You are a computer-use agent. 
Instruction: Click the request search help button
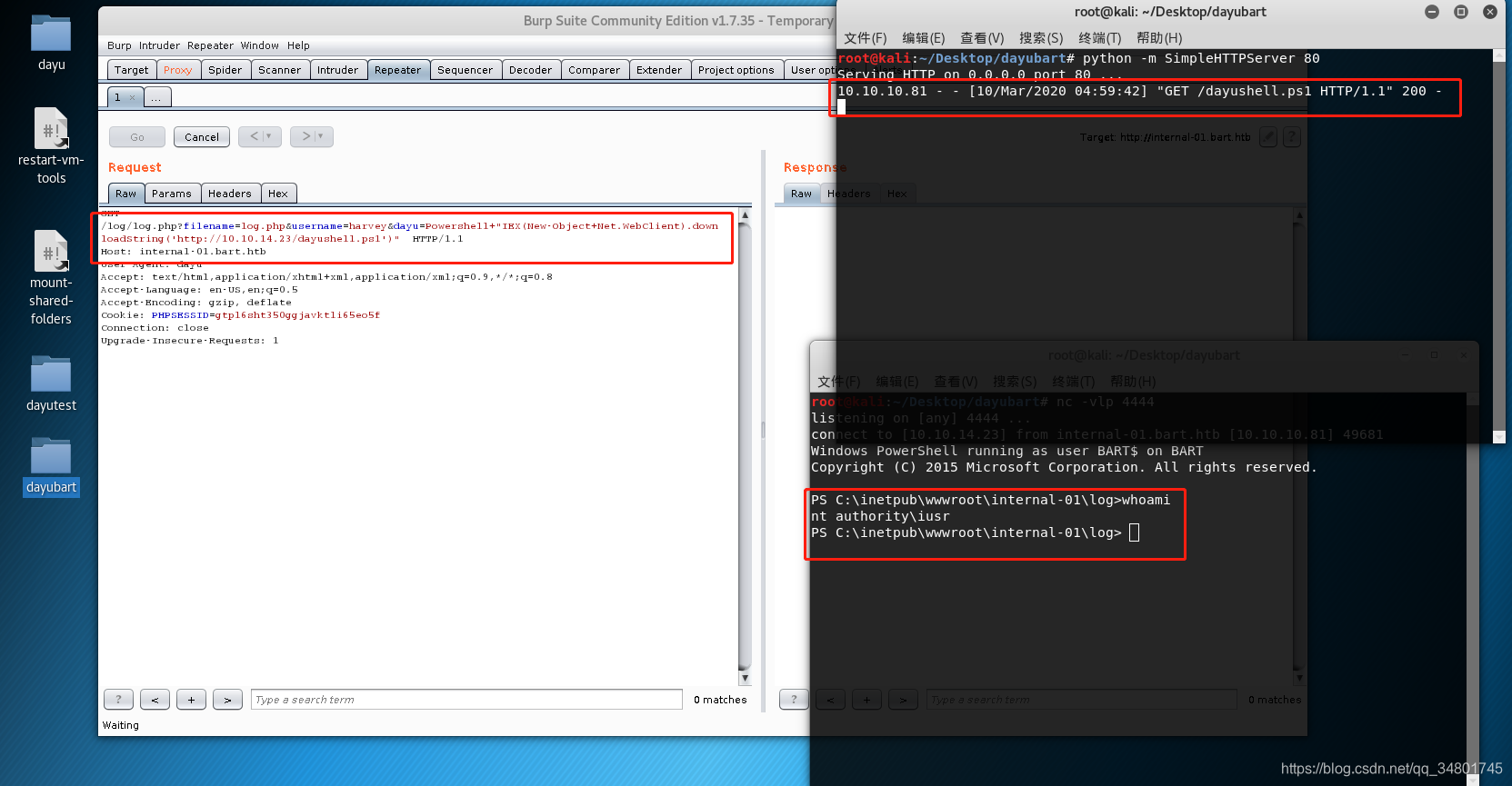tap(118, 700)
